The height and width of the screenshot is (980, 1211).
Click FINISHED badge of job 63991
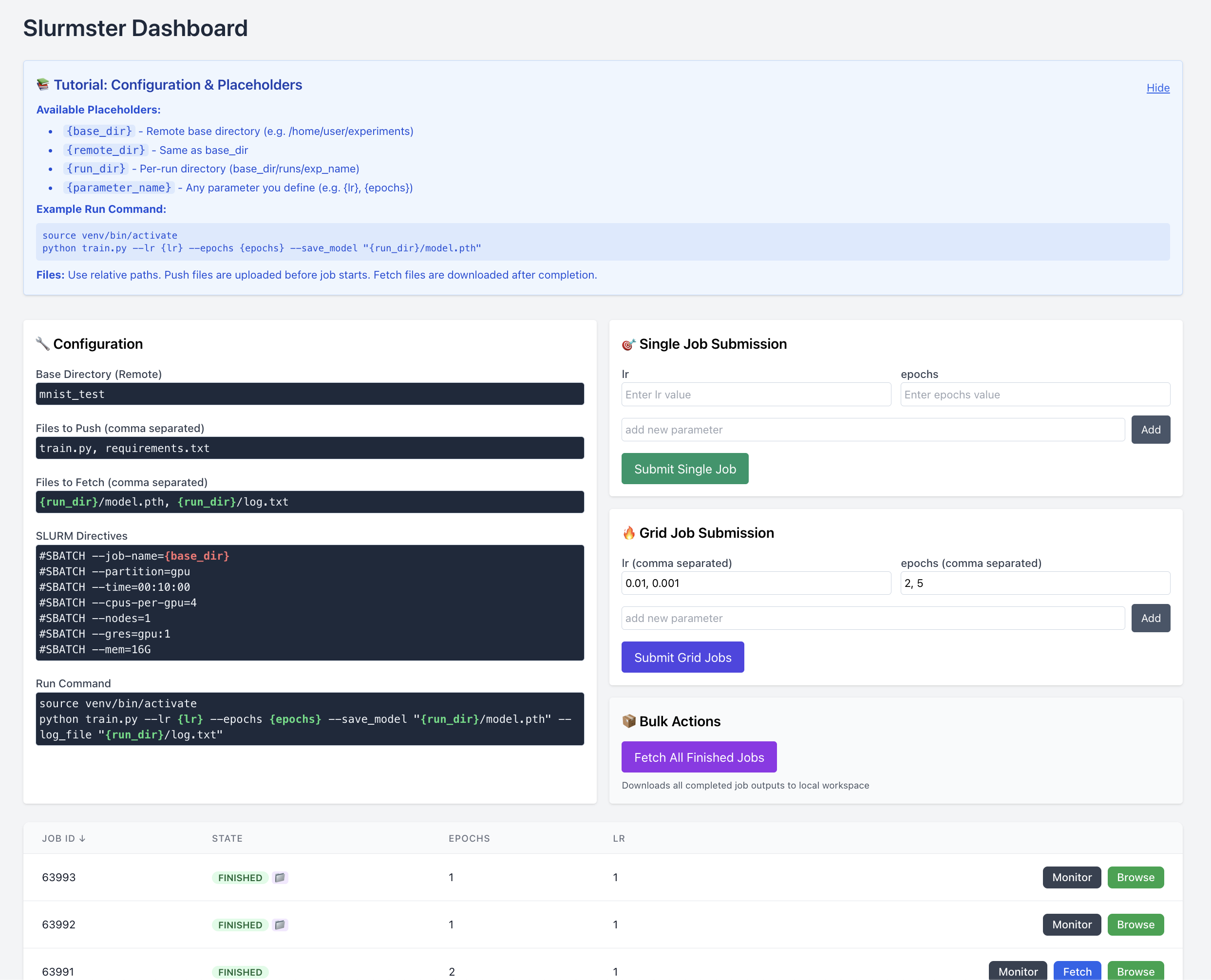(x=240, y=972)
